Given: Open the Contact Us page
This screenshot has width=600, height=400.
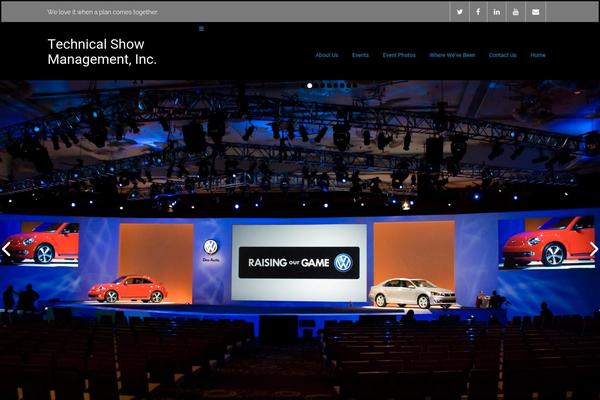Looking at the screenshot, I should (x=502, y=55).
